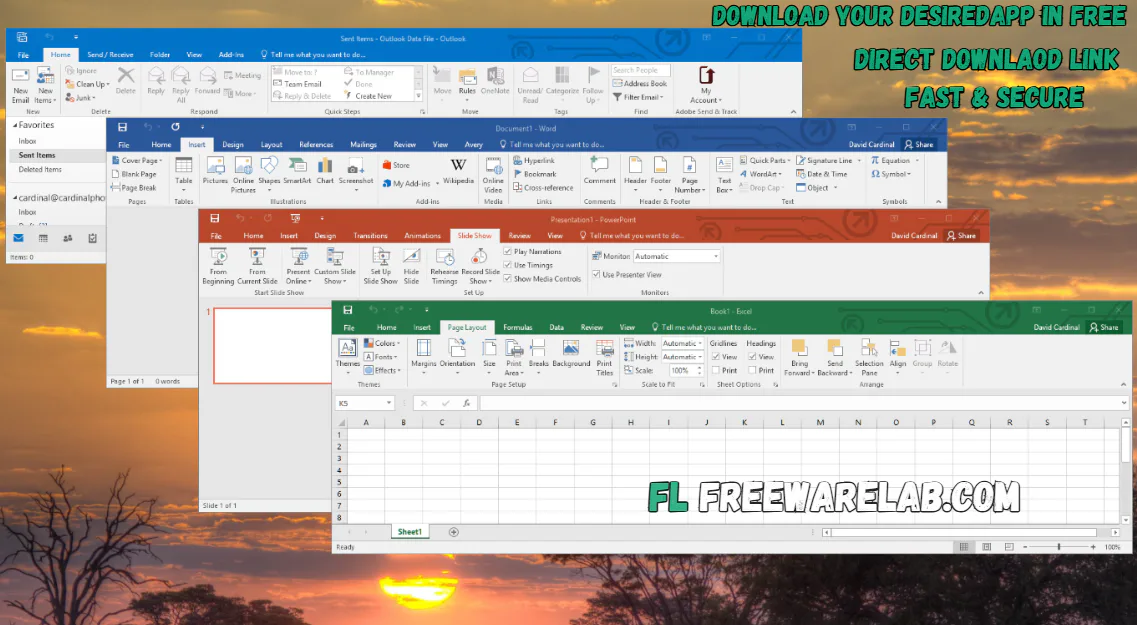Switch to the Formulas tab in Excel
Viewport: 1137px width, 625px height.
(x=518, y=326)
